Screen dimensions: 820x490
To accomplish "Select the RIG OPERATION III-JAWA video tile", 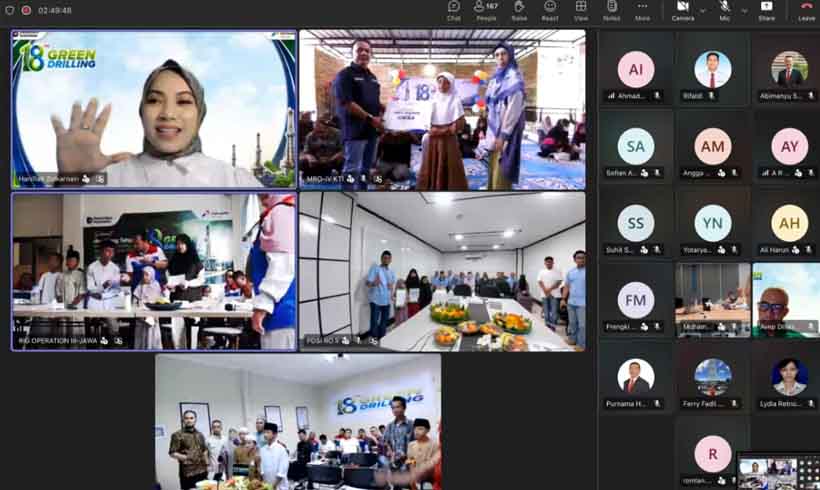I will (154, 271).
